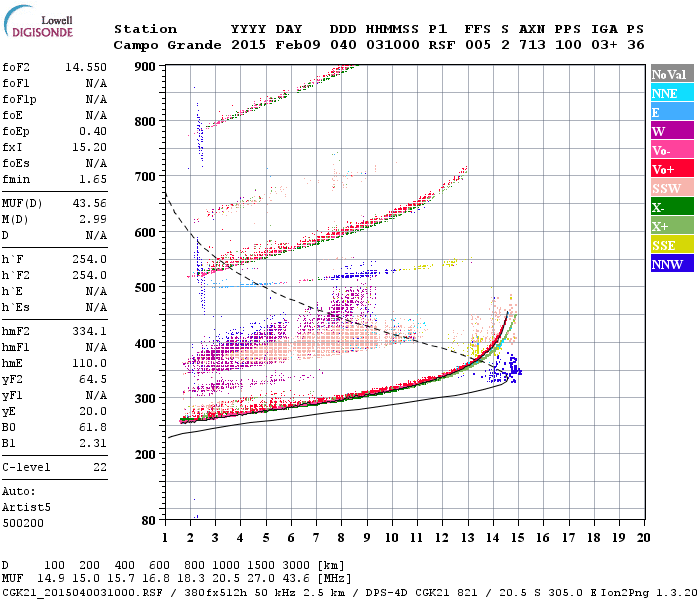Select the NNW blue legend swatch
Image resolution: width=700 pixels, height=600 pixels.
point(672,264)
